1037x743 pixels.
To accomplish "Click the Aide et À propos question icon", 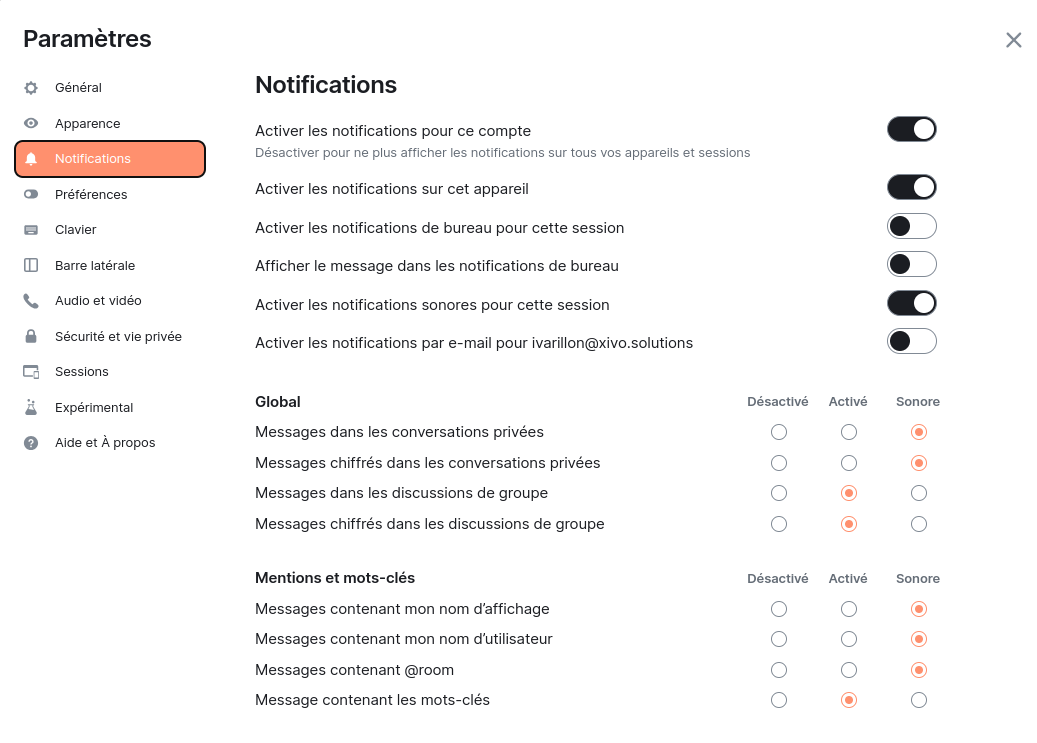I will [x=31, y=443].
